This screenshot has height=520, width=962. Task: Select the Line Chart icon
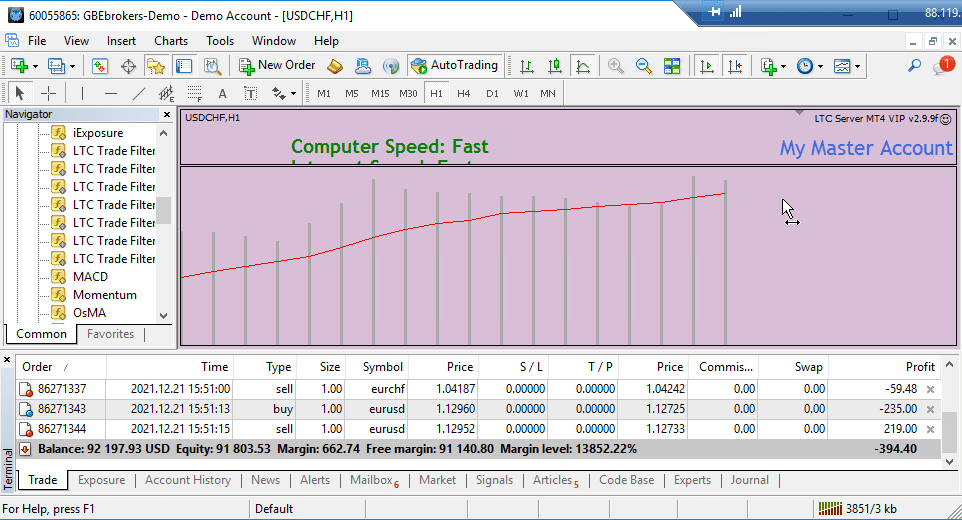(583, 66)
